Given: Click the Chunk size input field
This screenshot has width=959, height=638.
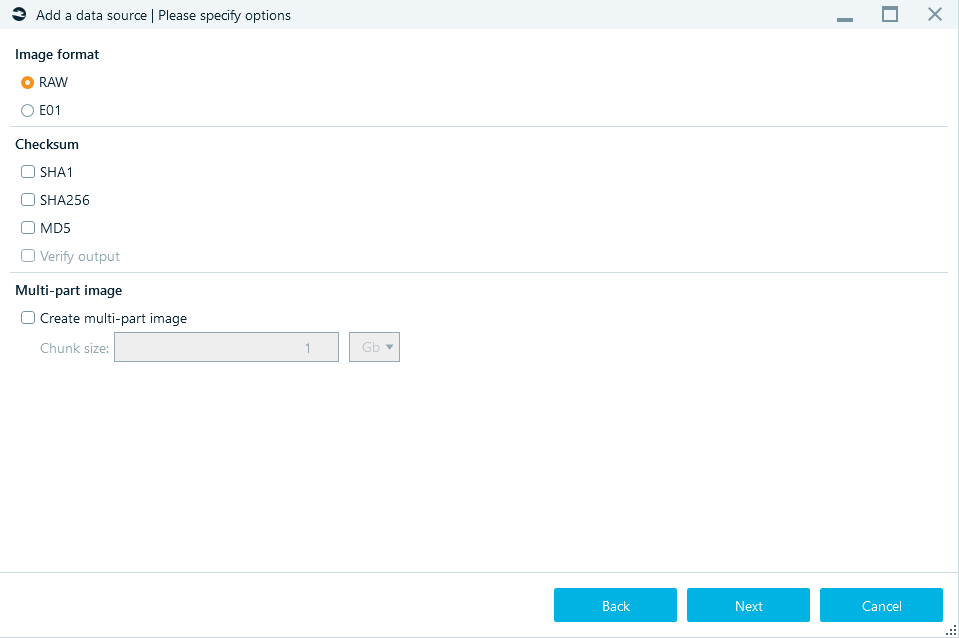Looking at the screenshot, I should pyautogui.click(x=226, y=347).
